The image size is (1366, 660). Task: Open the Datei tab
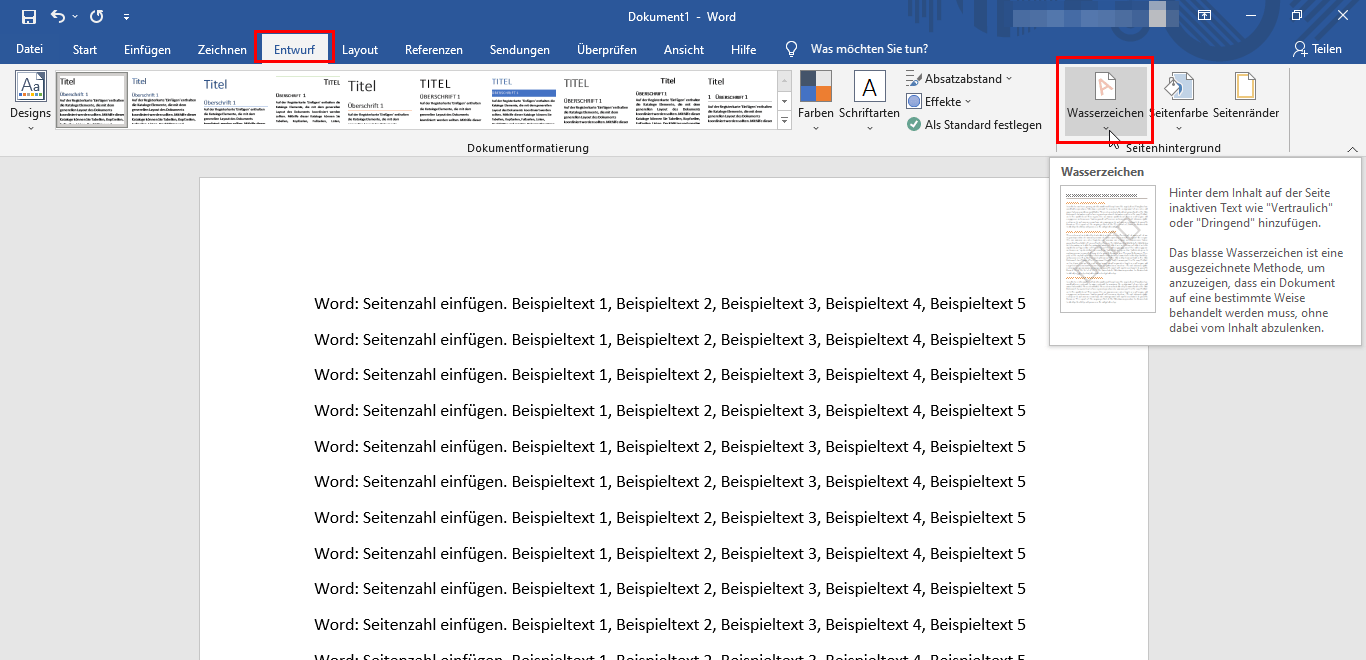click(30, 49)
